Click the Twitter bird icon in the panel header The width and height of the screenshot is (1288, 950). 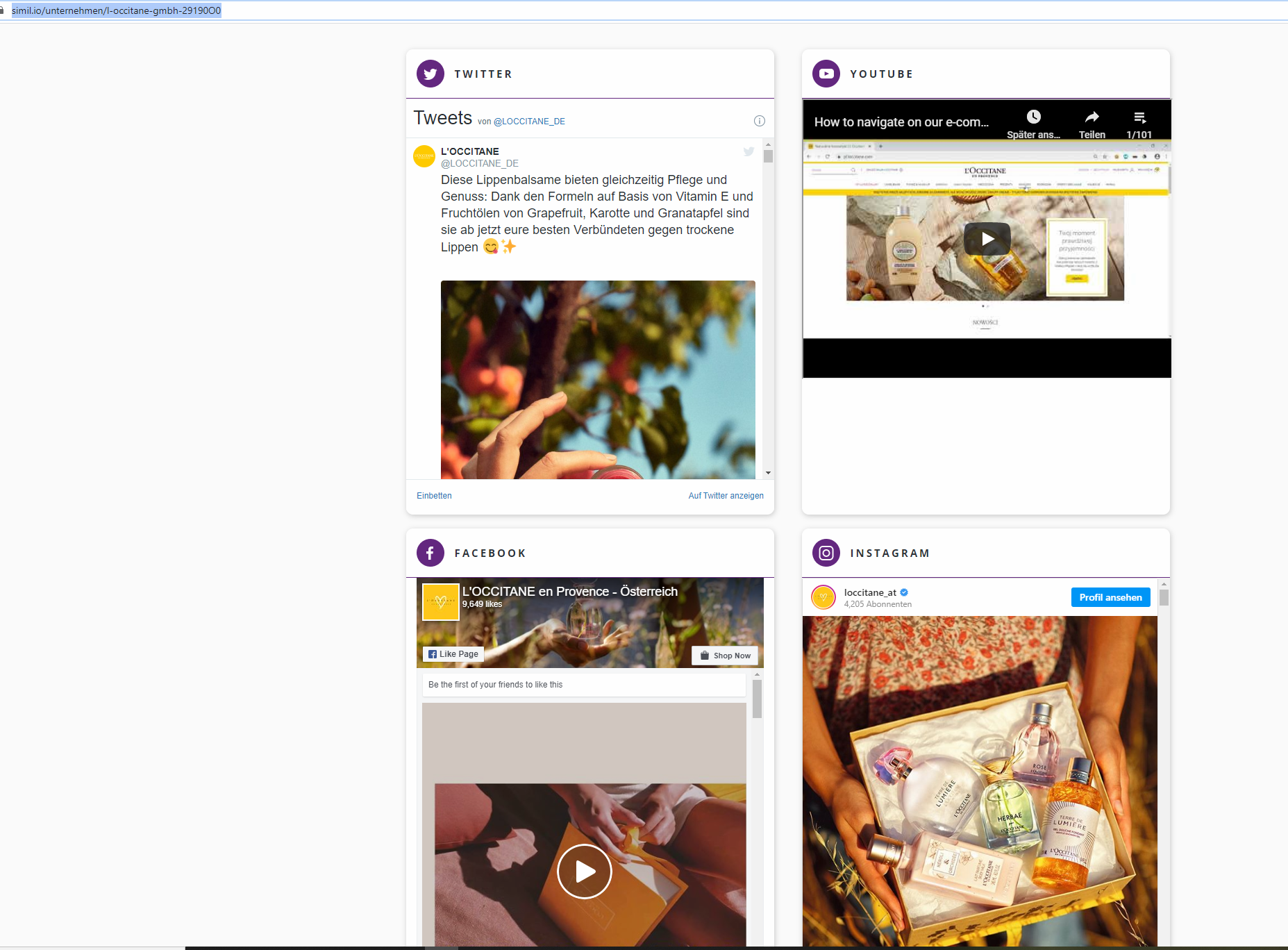(430, 74)
